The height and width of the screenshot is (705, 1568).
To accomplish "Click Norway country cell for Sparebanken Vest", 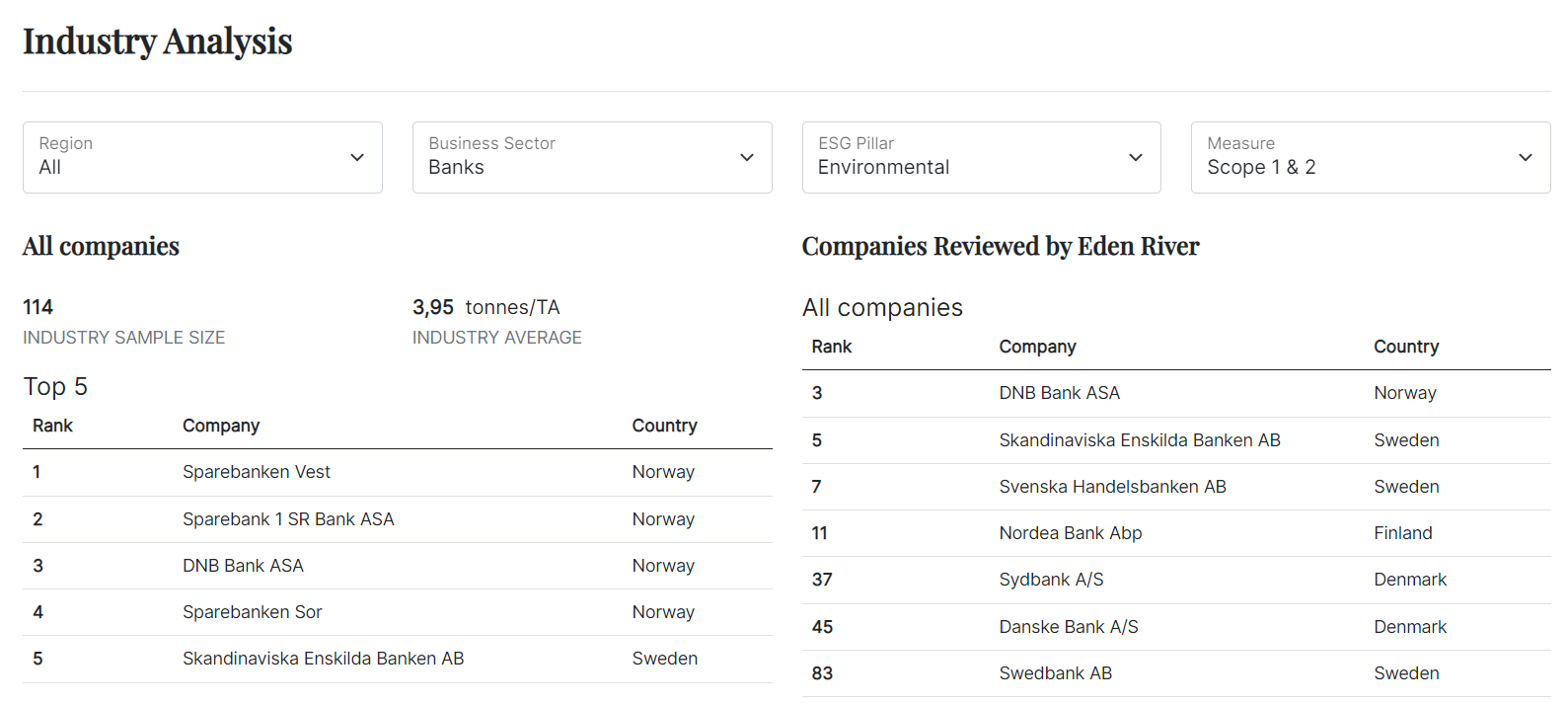I will pos(663,472).
